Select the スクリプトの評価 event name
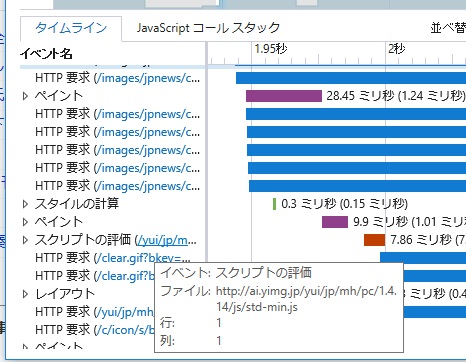This screenshot has height=362, width=466. pos(83,240)
